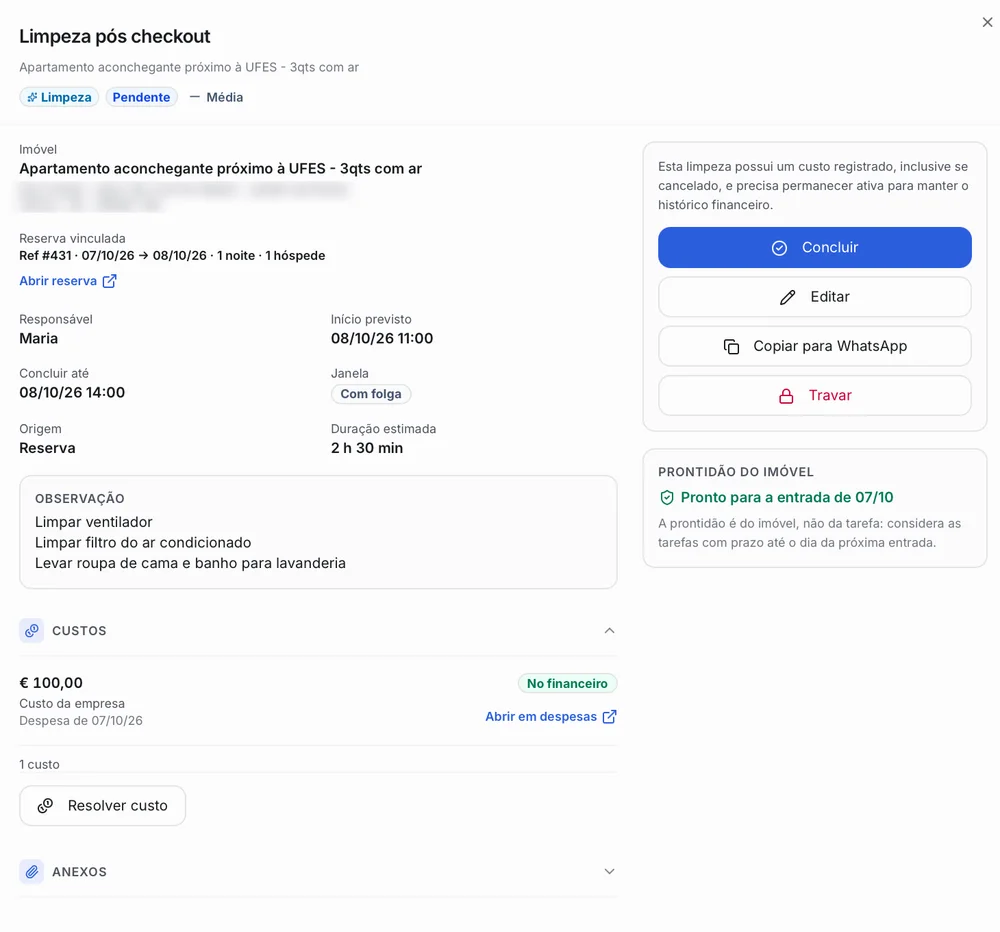Click the pencil icon in Editar
This screenshot has height=932, width=1000.
pos(788,297)
